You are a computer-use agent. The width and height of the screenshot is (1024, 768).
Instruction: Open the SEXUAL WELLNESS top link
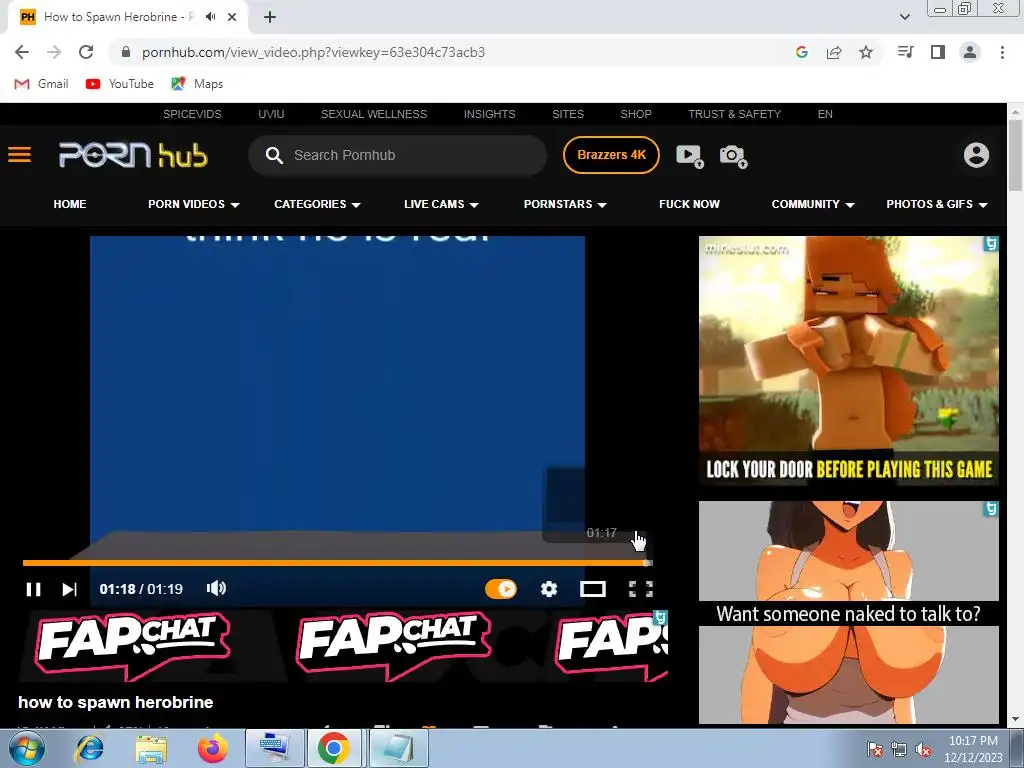pyautogui.click(x=374, y=114)
